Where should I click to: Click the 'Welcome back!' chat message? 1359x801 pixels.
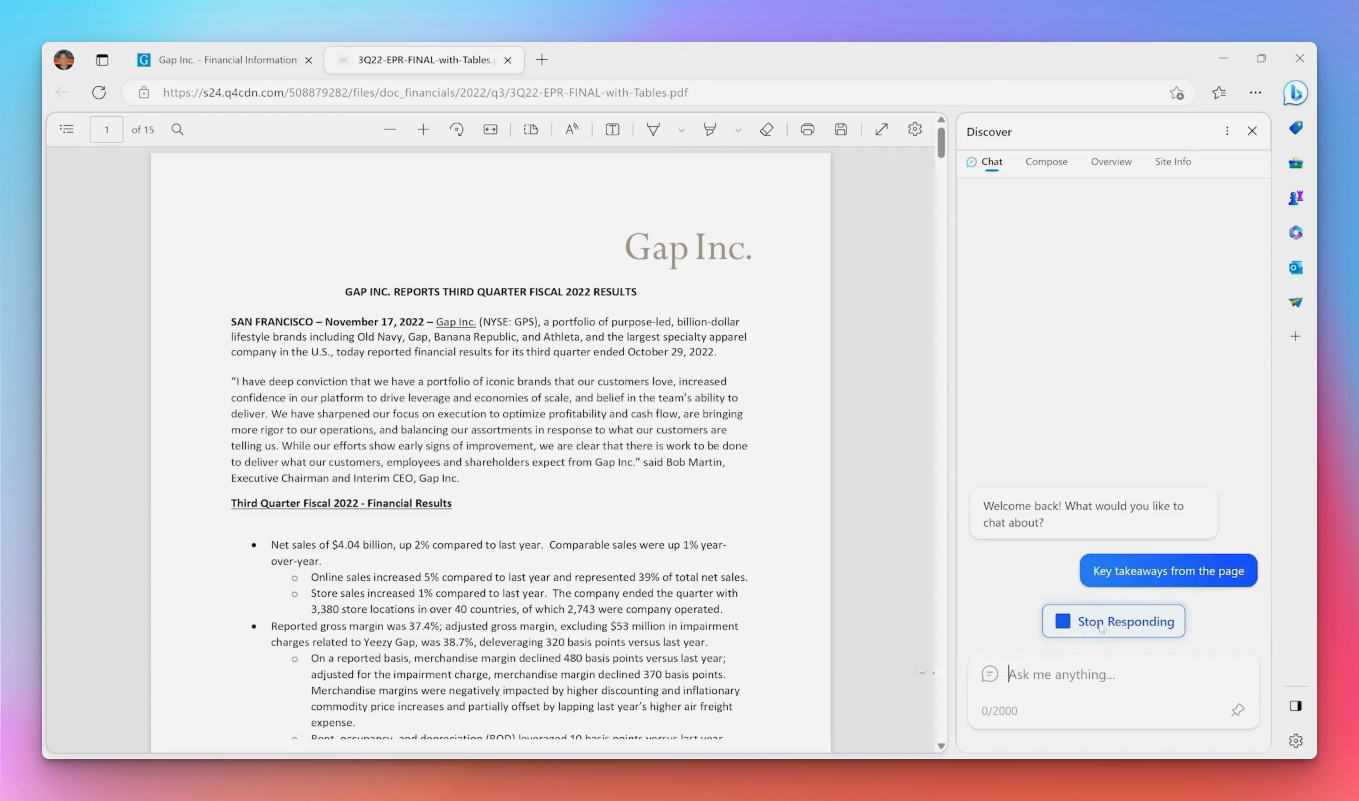tap(1093, 514)
